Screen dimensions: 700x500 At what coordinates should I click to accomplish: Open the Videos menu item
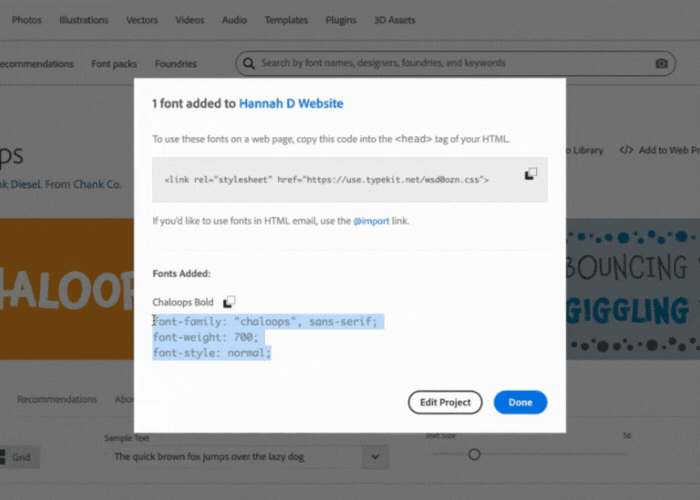(189, 20)
